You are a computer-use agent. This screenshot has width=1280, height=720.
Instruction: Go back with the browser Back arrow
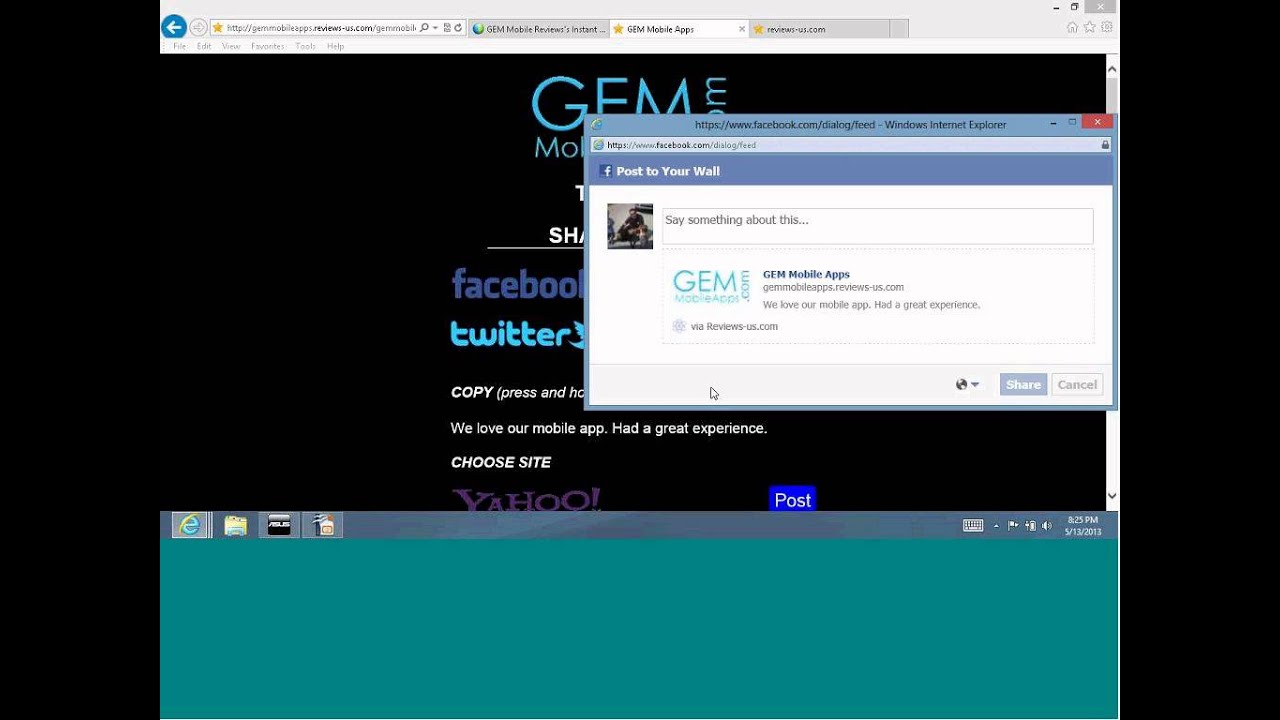click(174, 28)
